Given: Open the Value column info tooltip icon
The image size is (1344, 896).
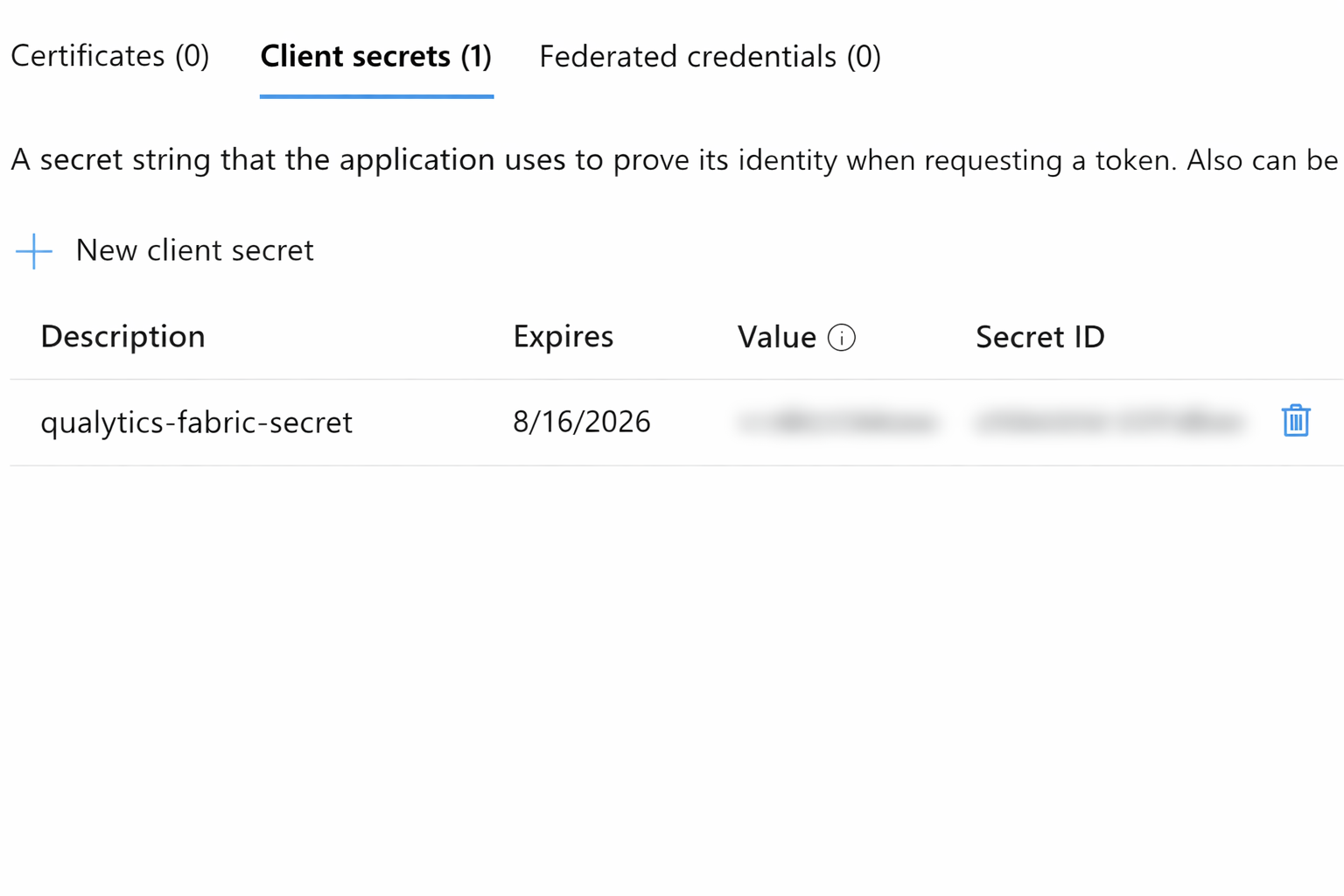Looking at the screenshot, I should pyautogui.click(x=842, y=338).
